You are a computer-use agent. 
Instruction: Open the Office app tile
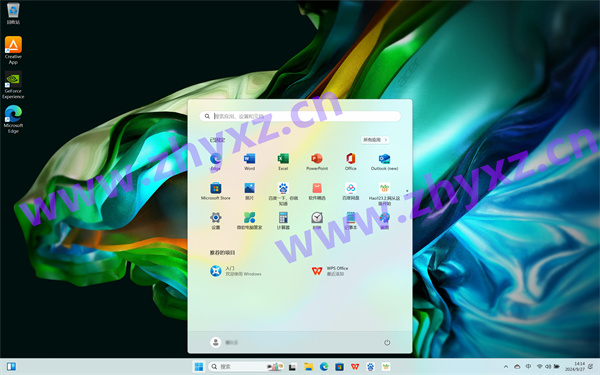point(351,161)
